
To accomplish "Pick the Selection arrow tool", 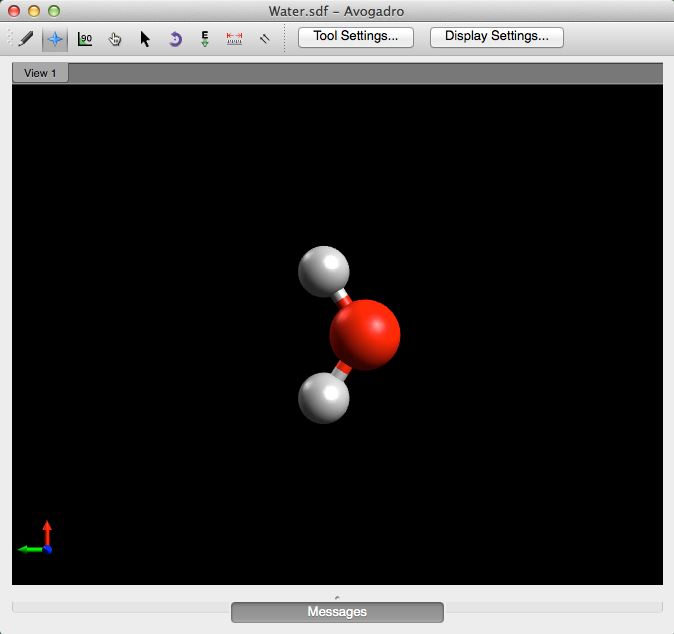I will 145,39.
